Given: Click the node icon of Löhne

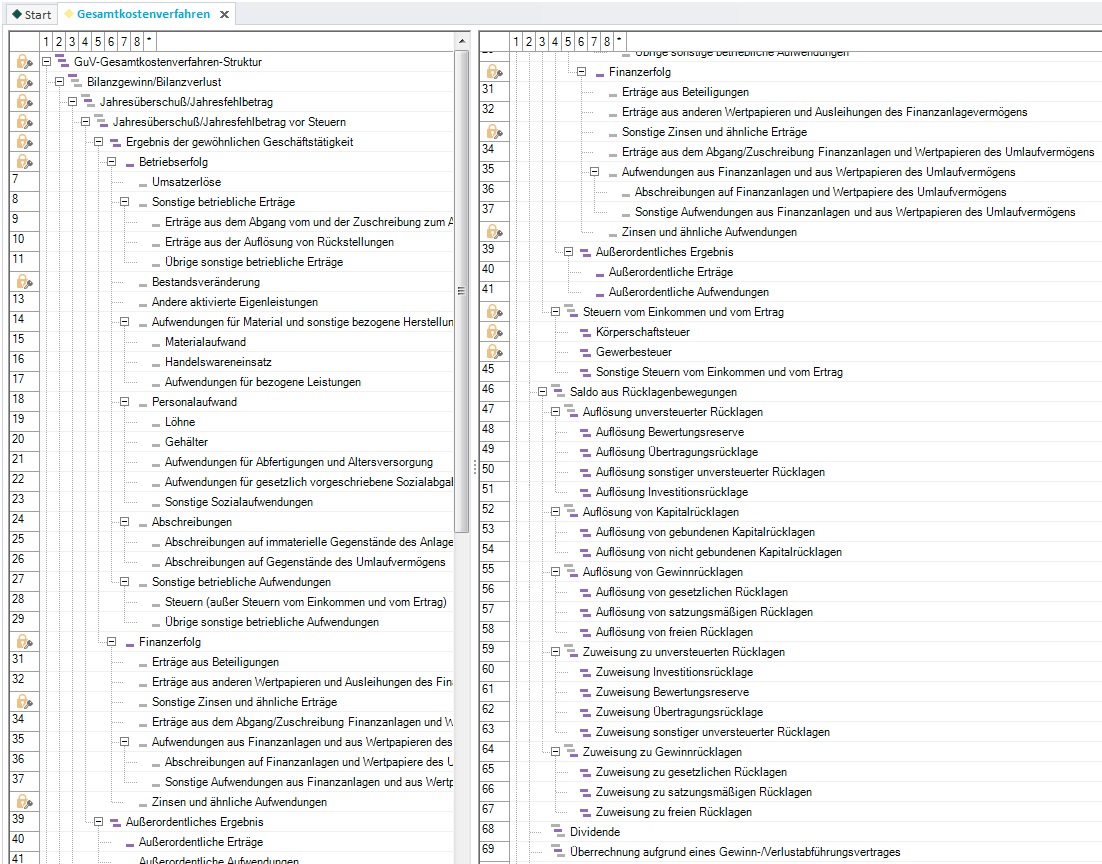Looking at the screenshot, I should (x=156, y=423).
